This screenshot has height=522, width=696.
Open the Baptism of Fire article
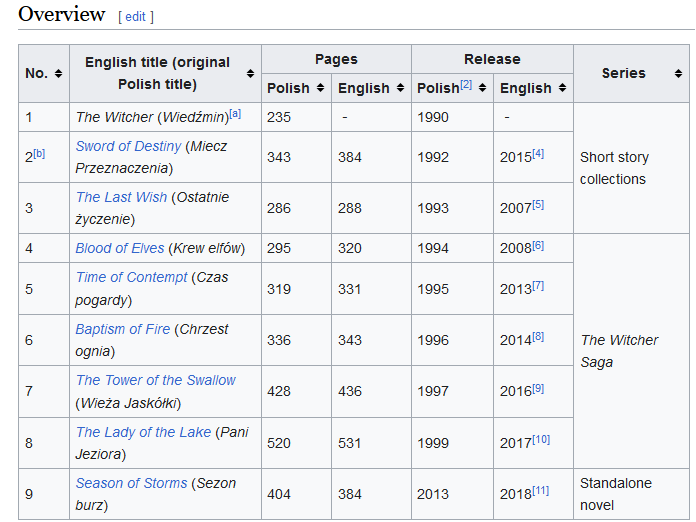pyautogui.click(x=123, y=329)
